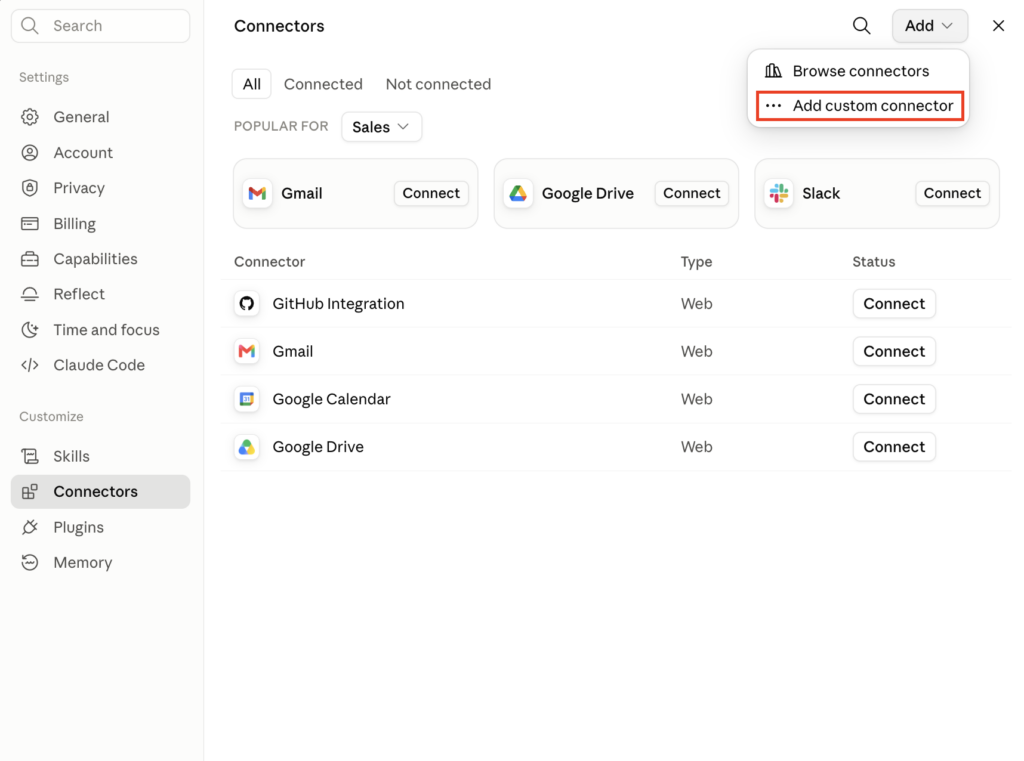Screen dimensions: 1024x761
Task: Open the General settings gear icon
Action: 29,117
